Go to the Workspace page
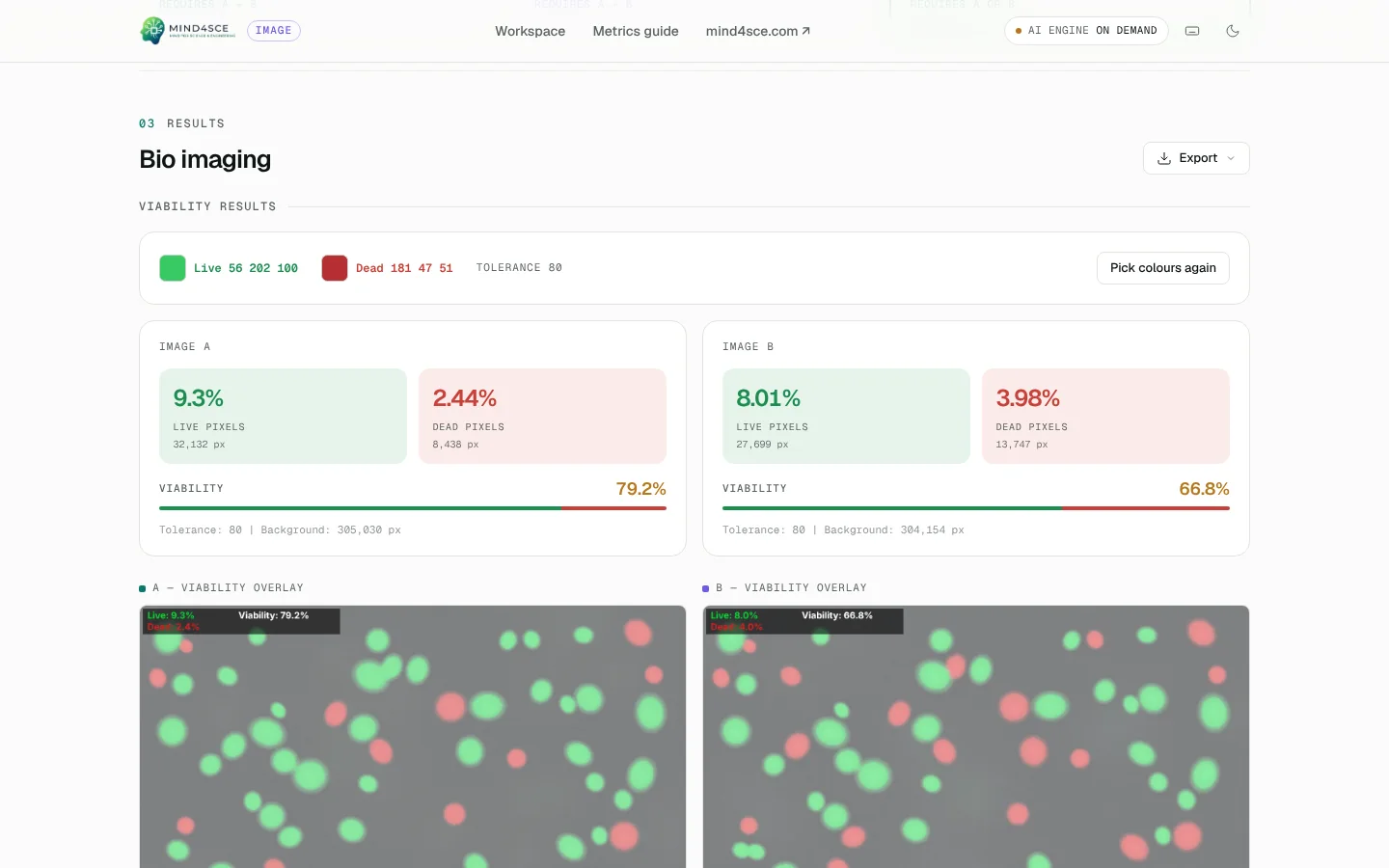The width and height of the screenshot is (1389, 868). click(x=531, y=31)
